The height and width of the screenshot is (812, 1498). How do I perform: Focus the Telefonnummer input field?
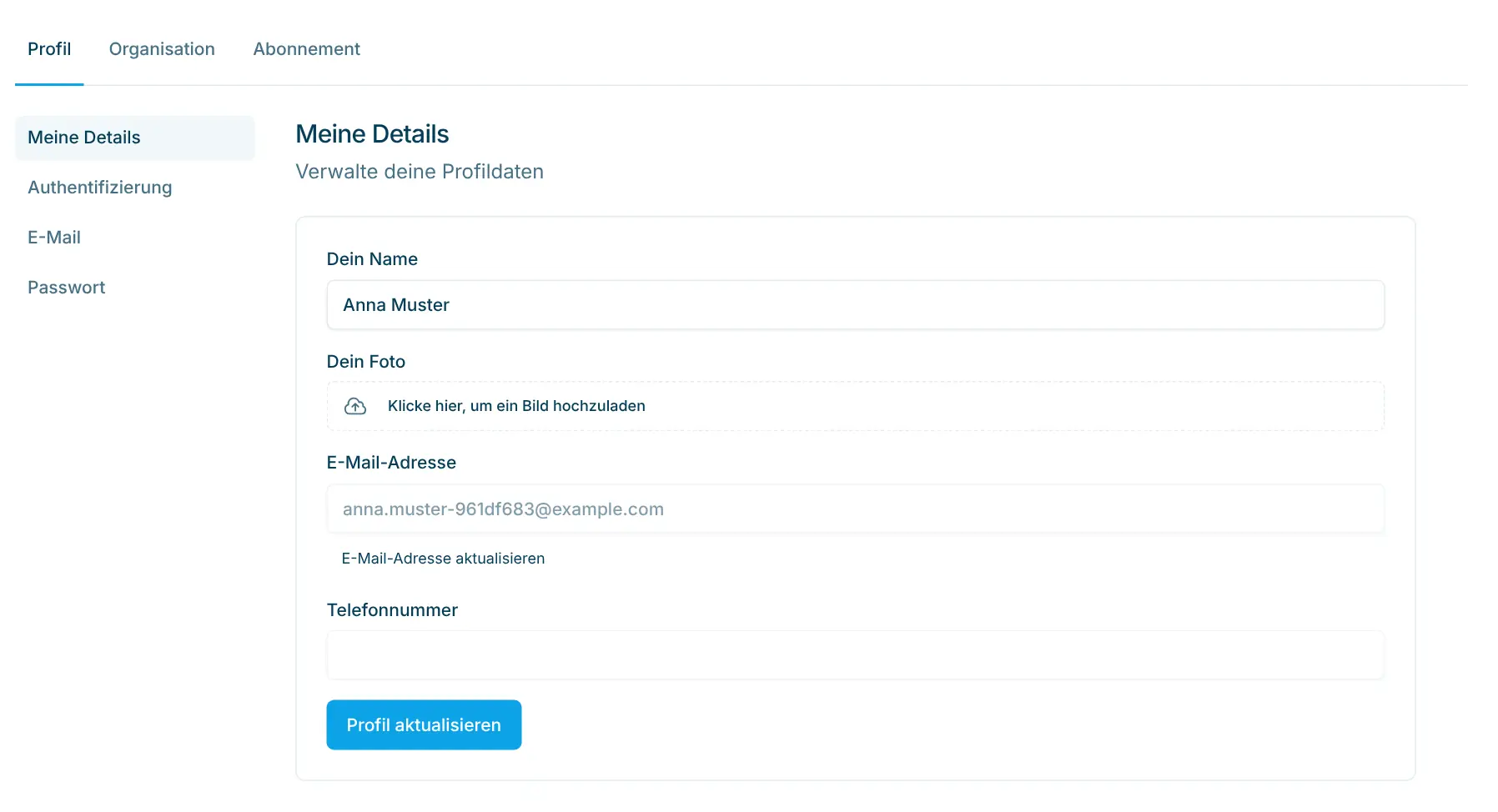tap(855, 655)
